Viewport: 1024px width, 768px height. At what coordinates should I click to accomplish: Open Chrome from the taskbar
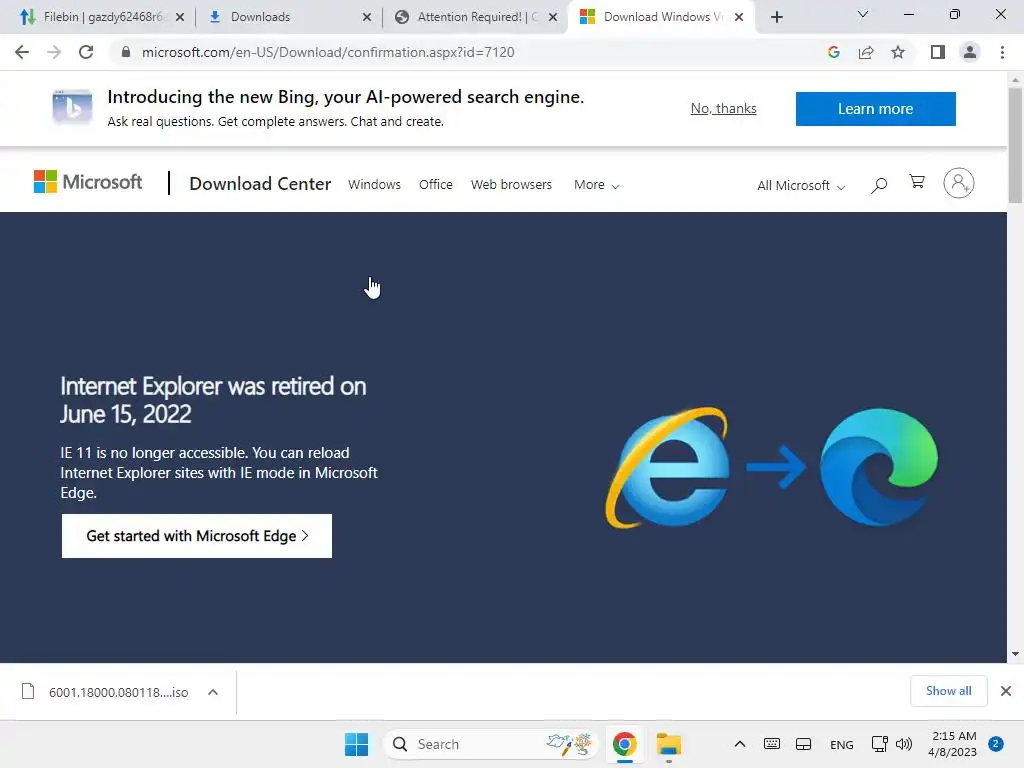pyautogui.click(x=625, y=744)
